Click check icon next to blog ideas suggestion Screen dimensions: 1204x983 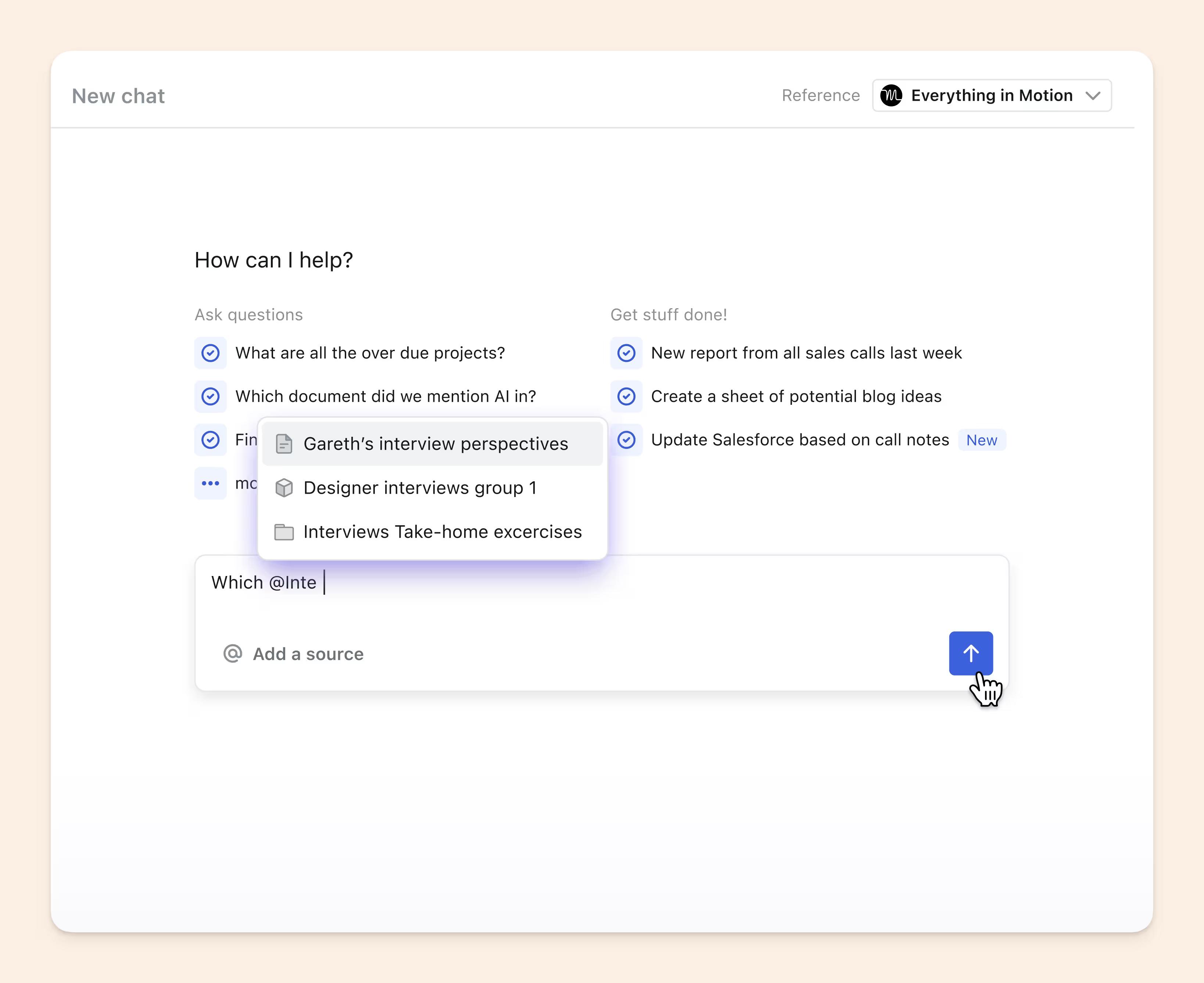tap(626, 396)
